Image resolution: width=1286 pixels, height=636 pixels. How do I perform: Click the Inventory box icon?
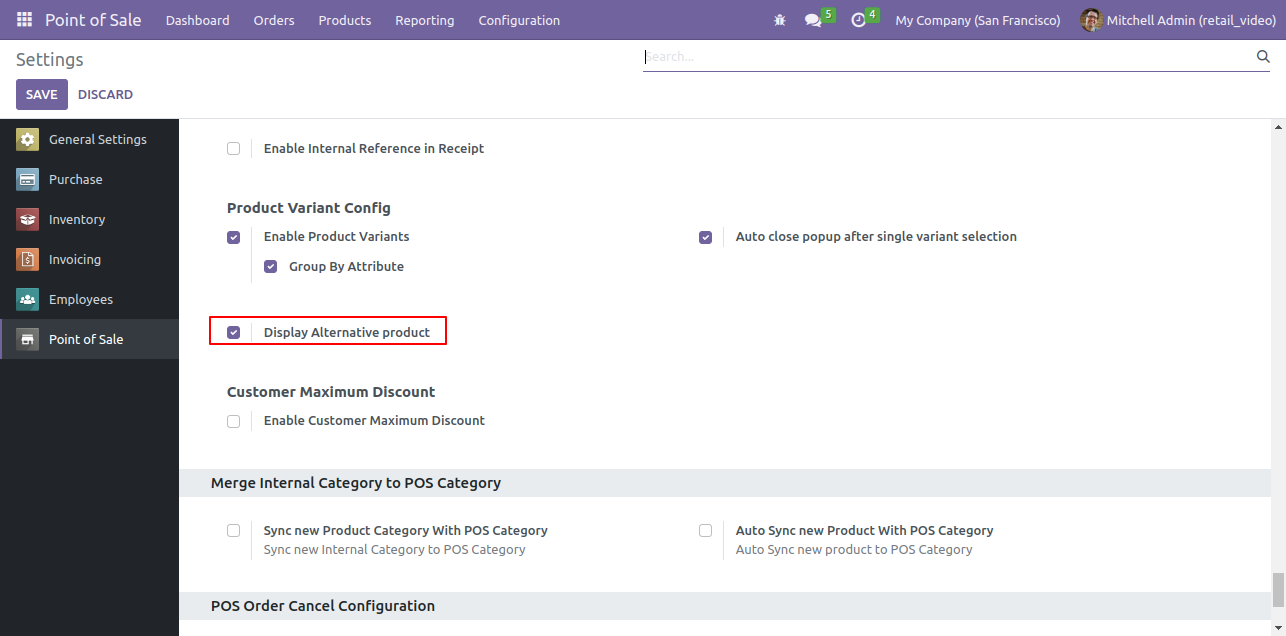pyautogui.click(x=27, y=220)
